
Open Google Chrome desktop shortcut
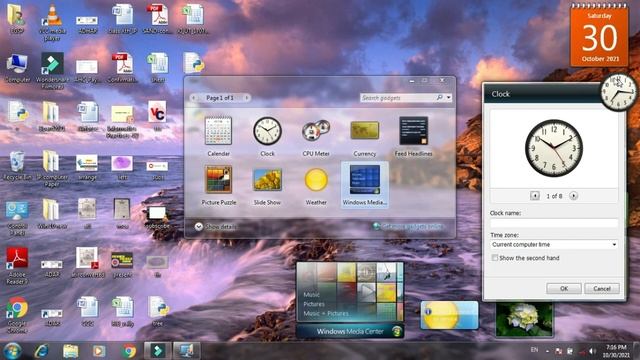click(x=17, y=314)
